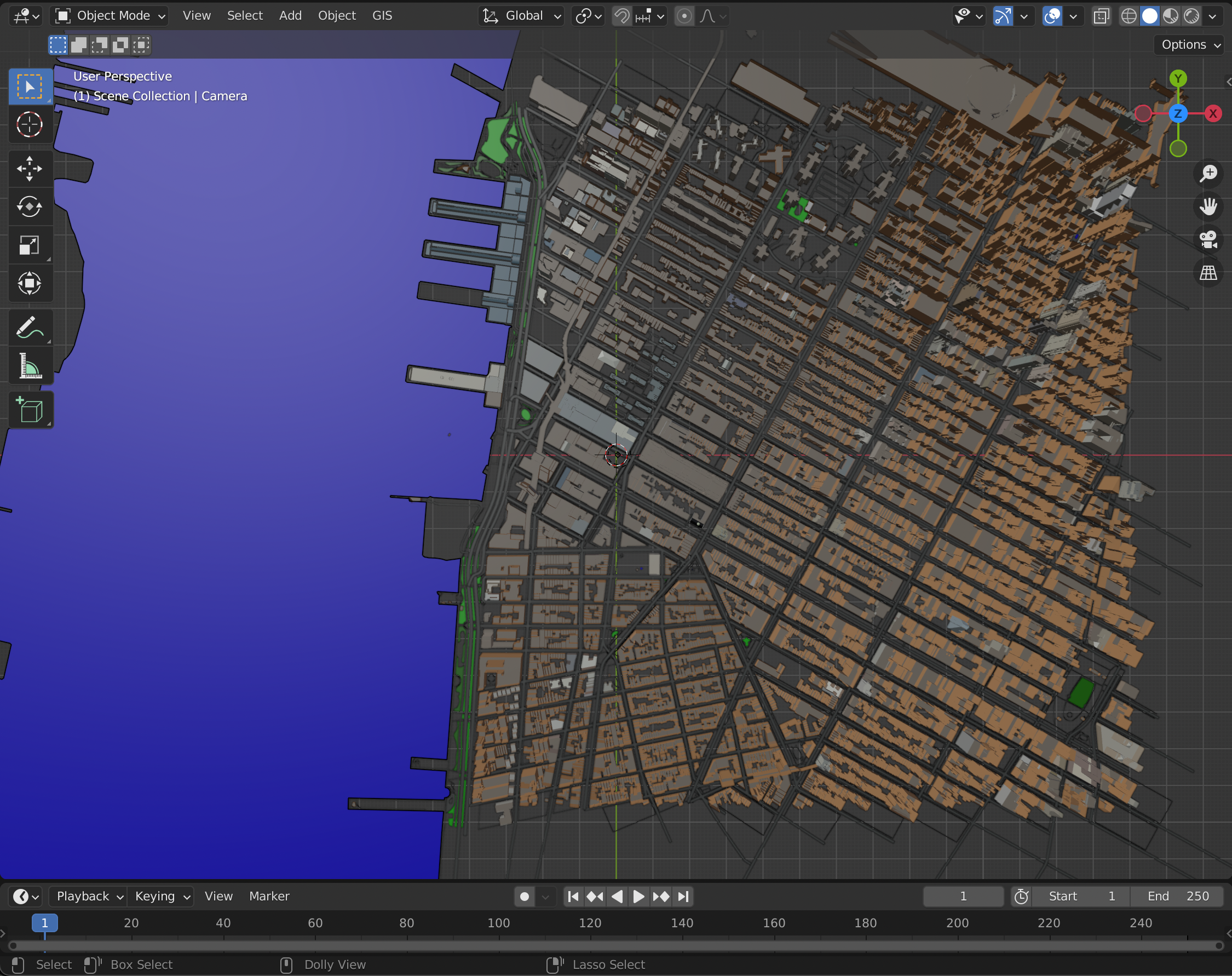Click the Start frame field

tap(1081, 896)
